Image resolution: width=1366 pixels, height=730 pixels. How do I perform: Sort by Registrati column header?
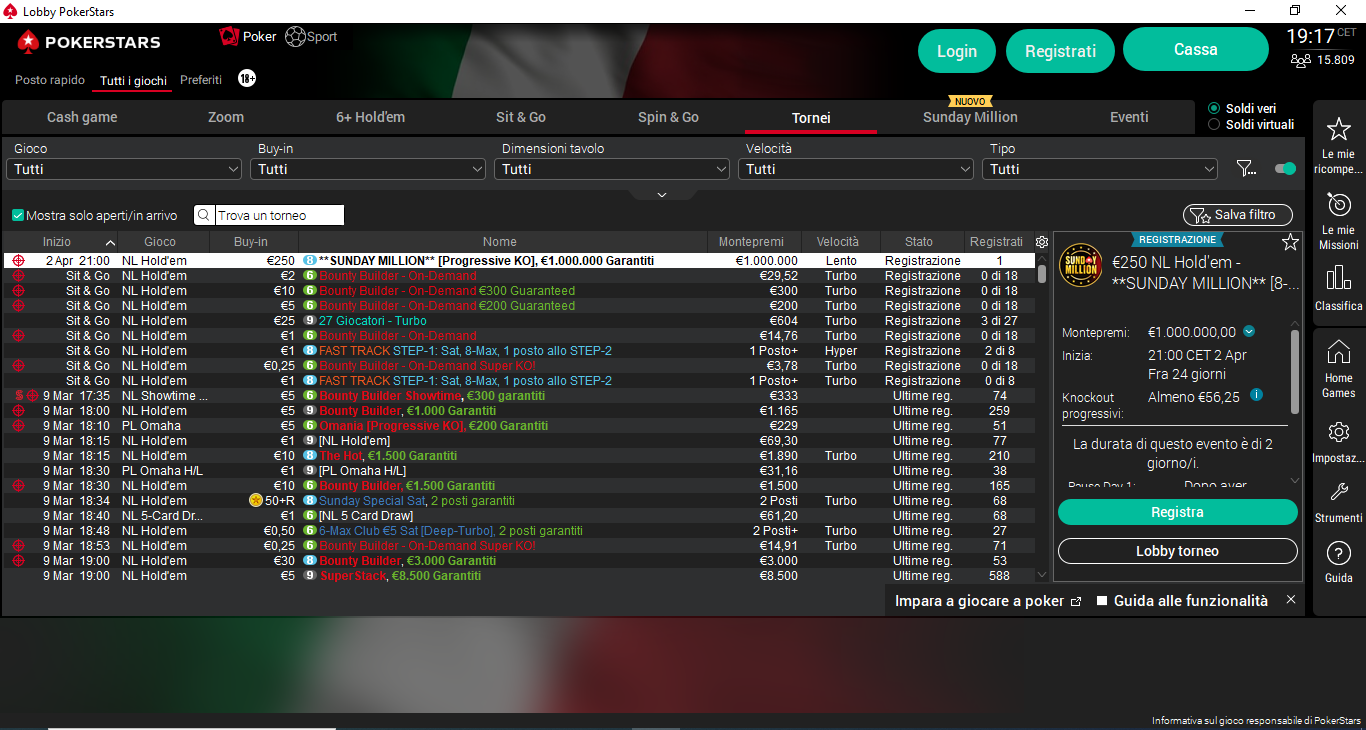[x=996, y=242]
